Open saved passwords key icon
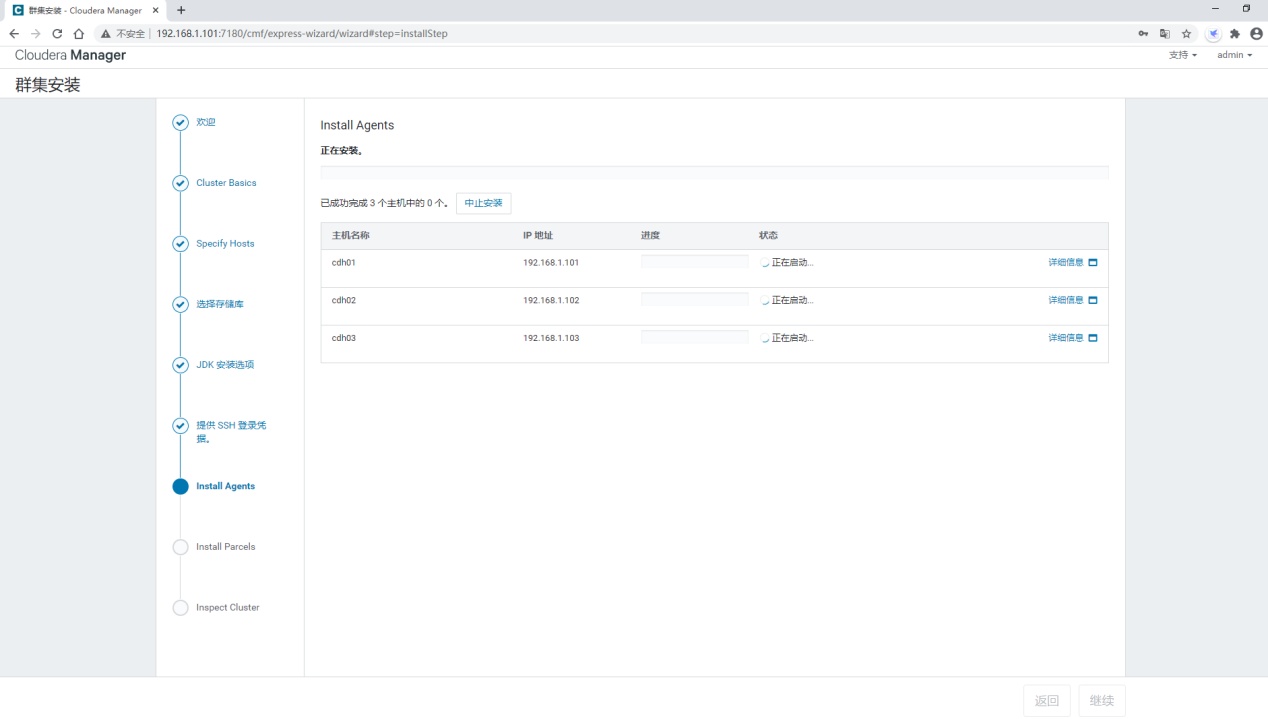This screenshot has width=1268, height=719. coord(1143,33)
